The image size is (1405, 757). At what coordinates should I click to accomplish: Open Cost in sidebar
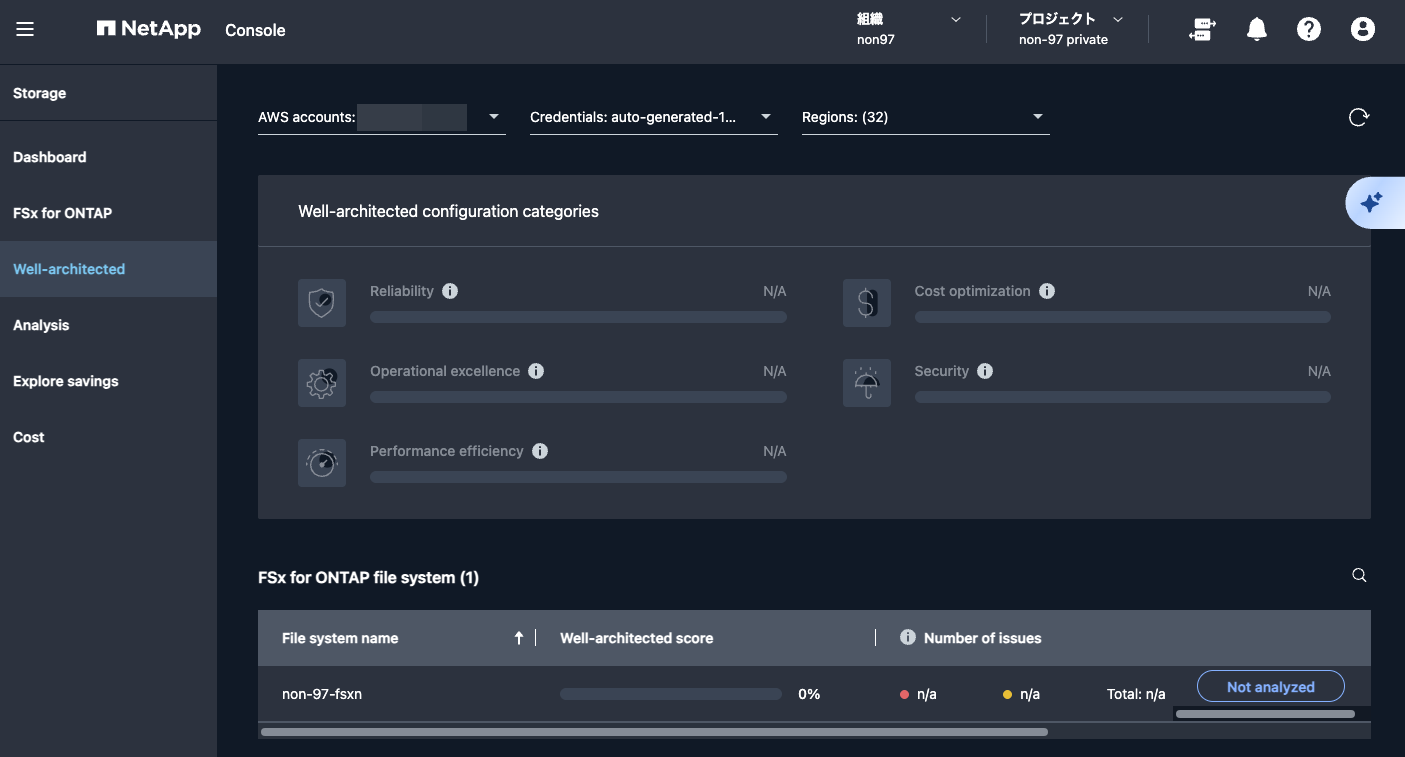[108, 437]
